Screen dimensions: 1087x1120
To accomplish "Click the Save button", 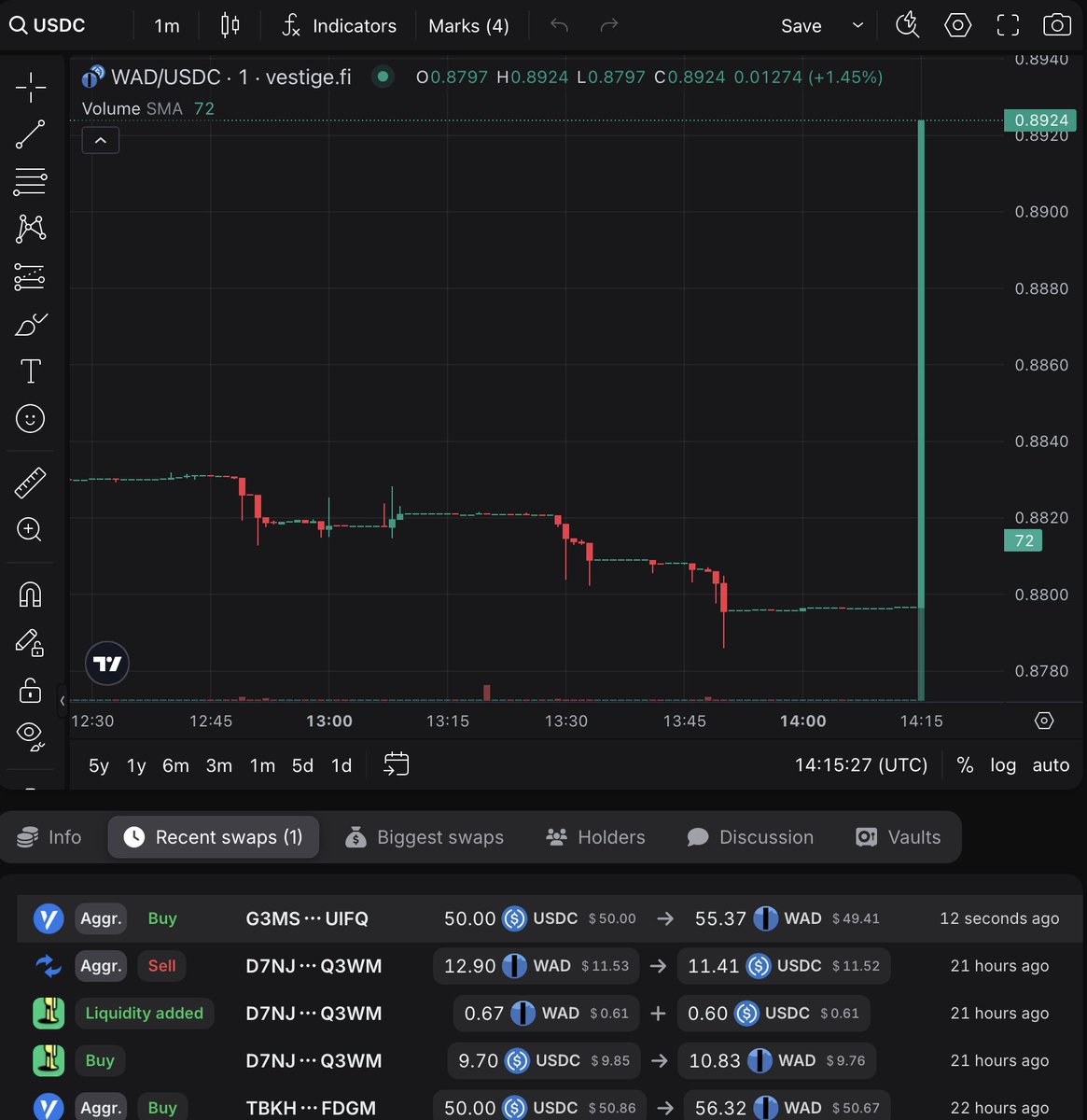I will [801, 25].
